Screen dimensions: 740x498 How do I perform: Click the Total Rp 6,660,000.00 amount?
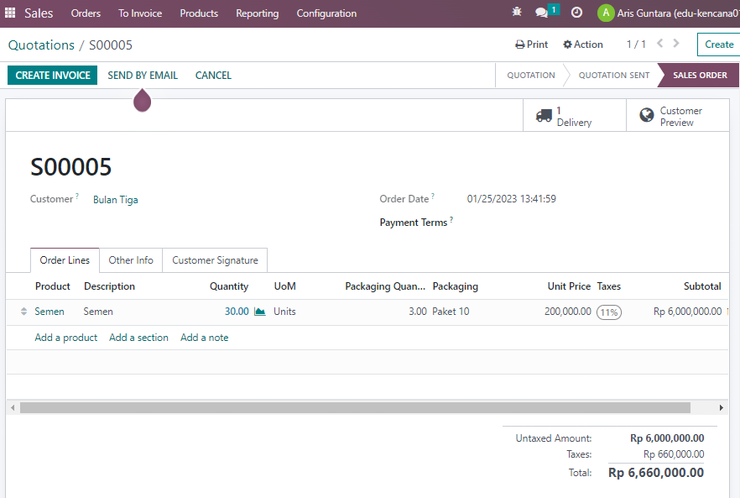656,473
